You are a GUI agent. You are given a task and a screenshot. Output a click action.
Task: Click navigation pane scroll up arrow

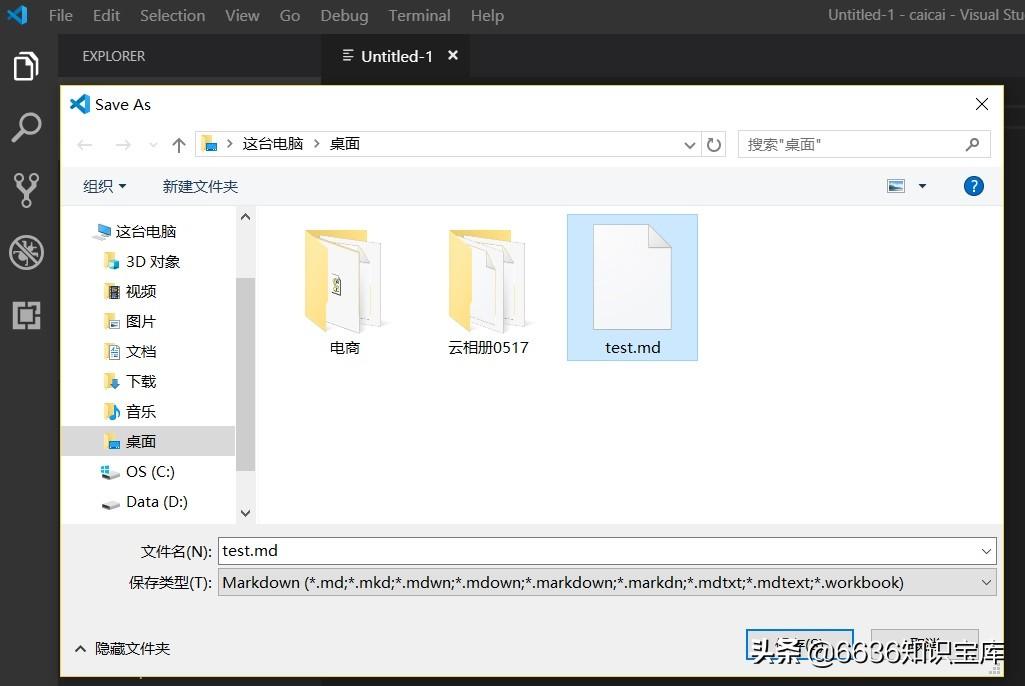click(245, 217)
